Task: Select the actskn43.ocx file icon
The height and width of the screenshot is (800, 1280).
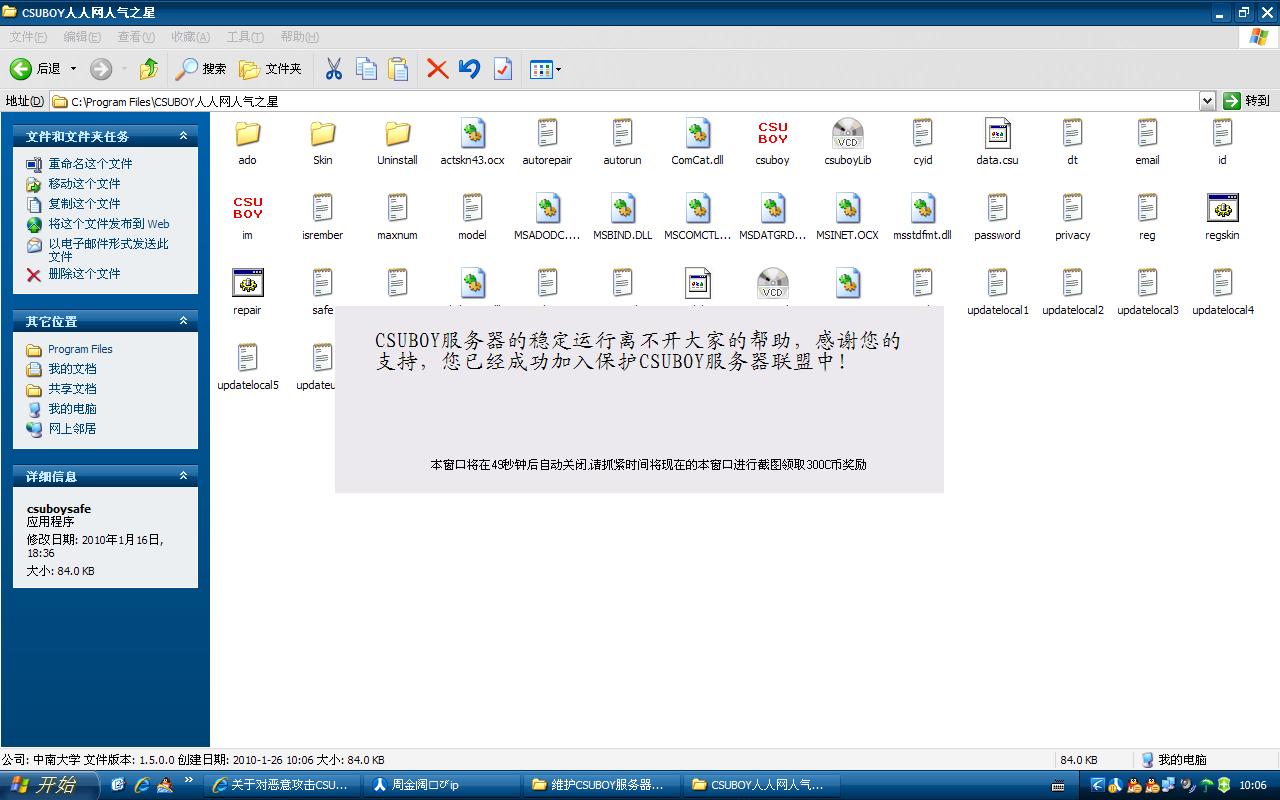Action: click(x=472, y=133)
